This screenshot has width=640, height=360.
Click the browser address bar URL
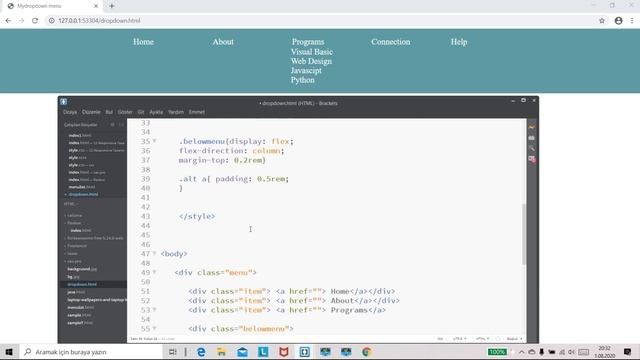coord(99,20)
